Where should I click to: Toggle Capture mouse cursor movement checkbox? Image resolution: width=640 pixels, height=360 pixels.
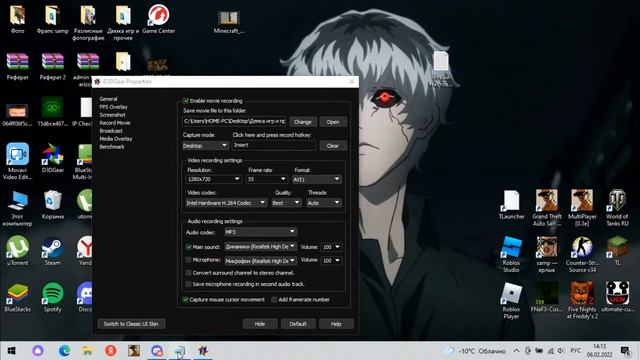coord(185,300)
